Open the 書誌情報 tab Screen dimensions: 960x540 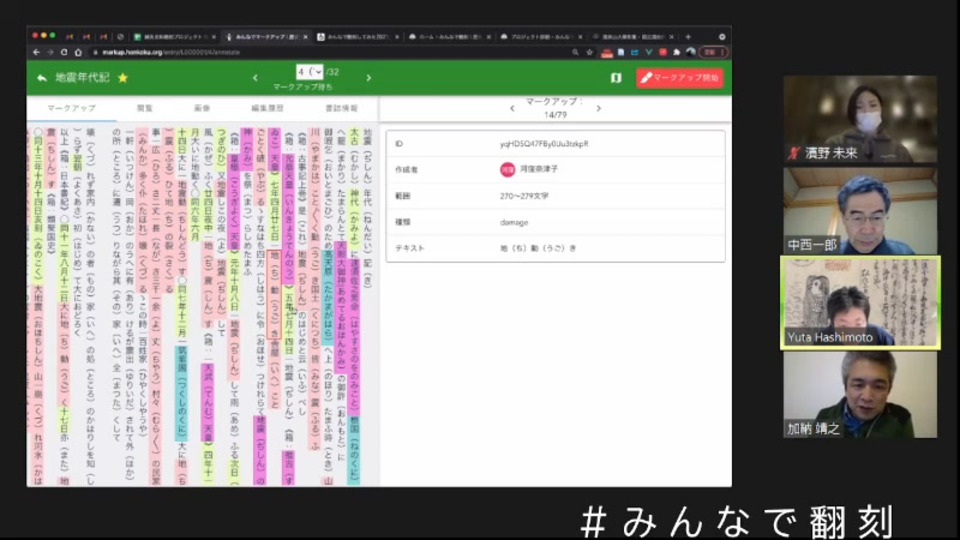pos(341,108)
